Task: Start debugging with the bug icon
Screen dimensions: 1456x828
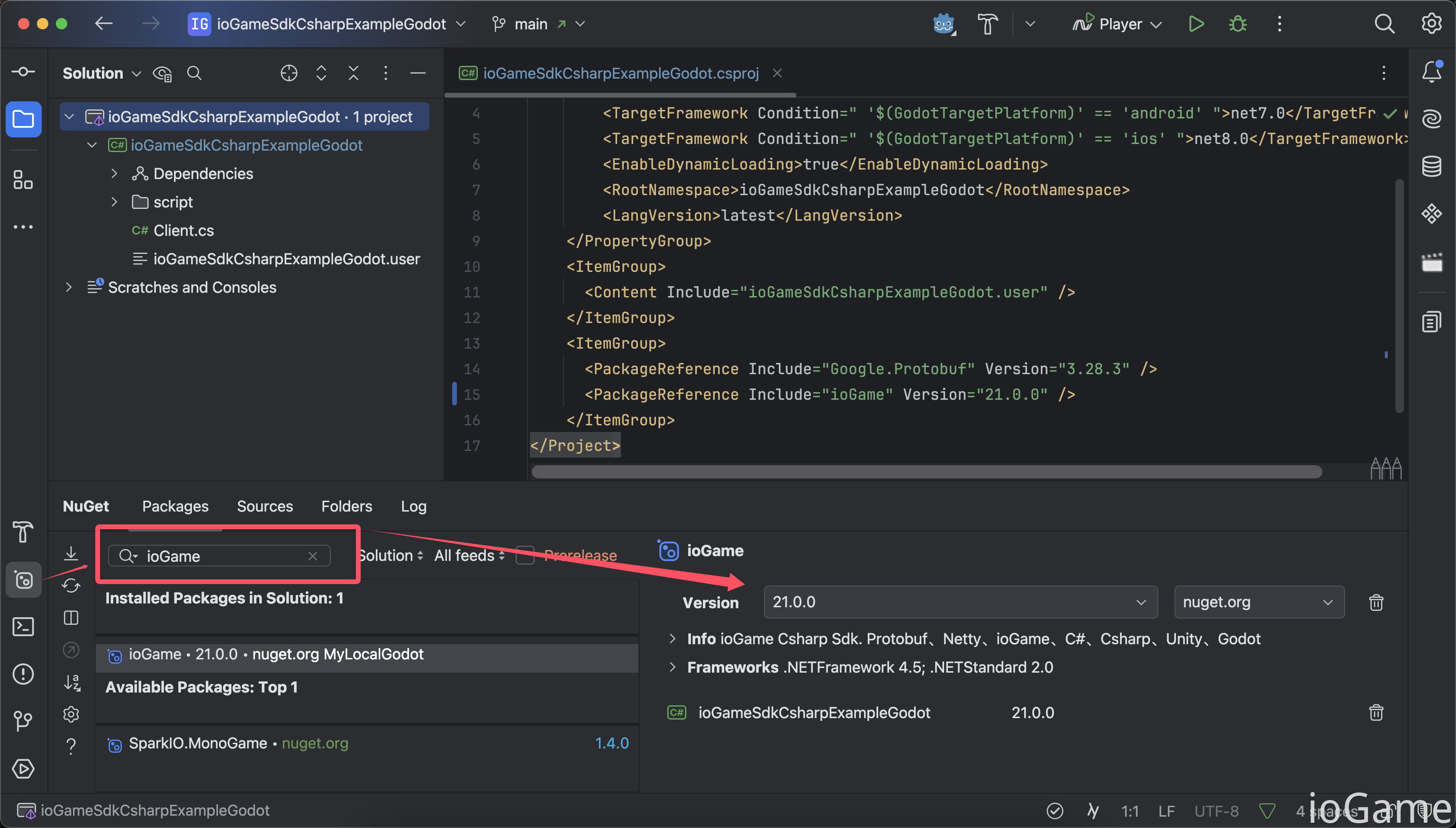Action: click(1238, 24)
